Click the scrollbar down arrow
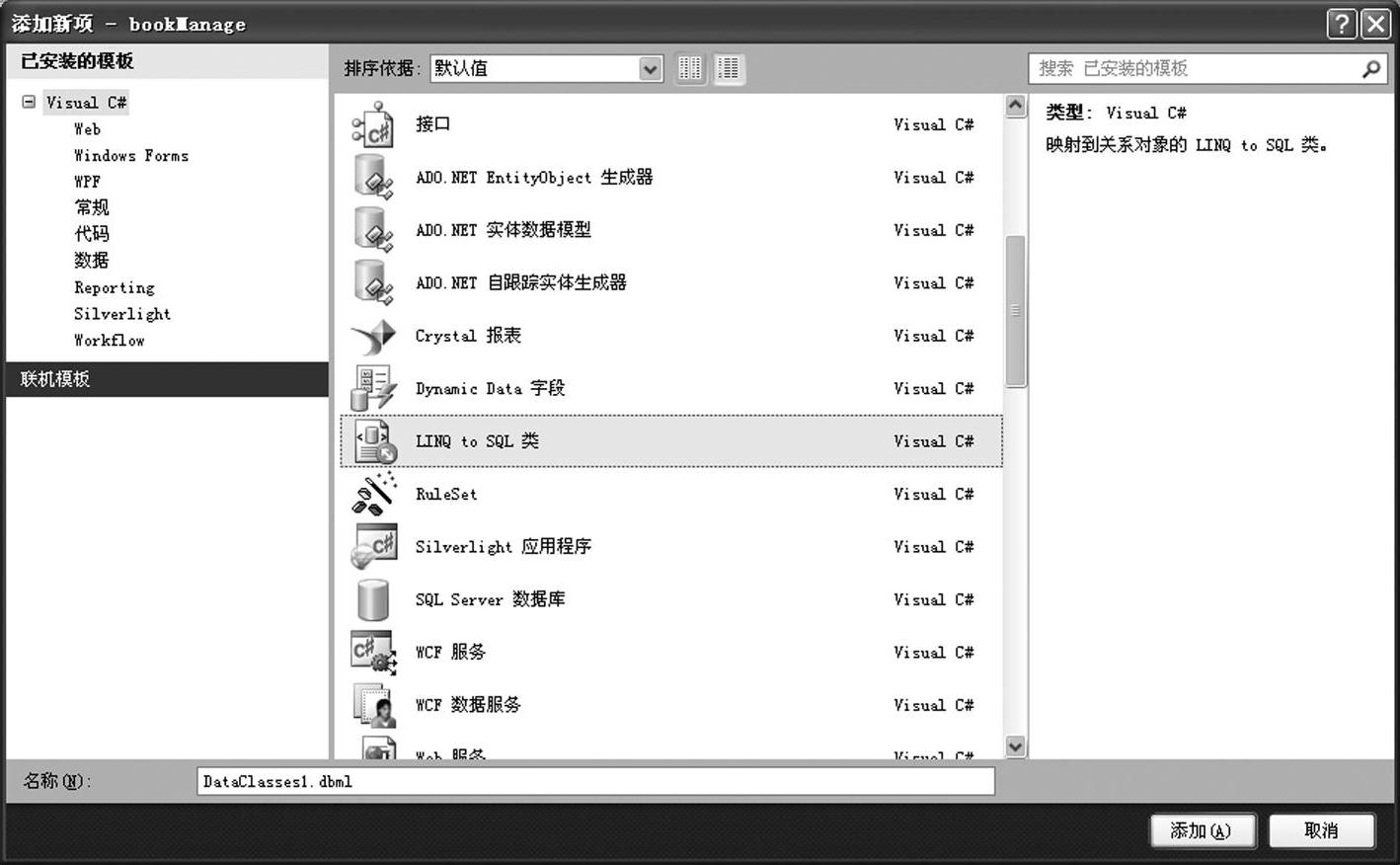1400x865 pixels. [x=1015, y=747]
